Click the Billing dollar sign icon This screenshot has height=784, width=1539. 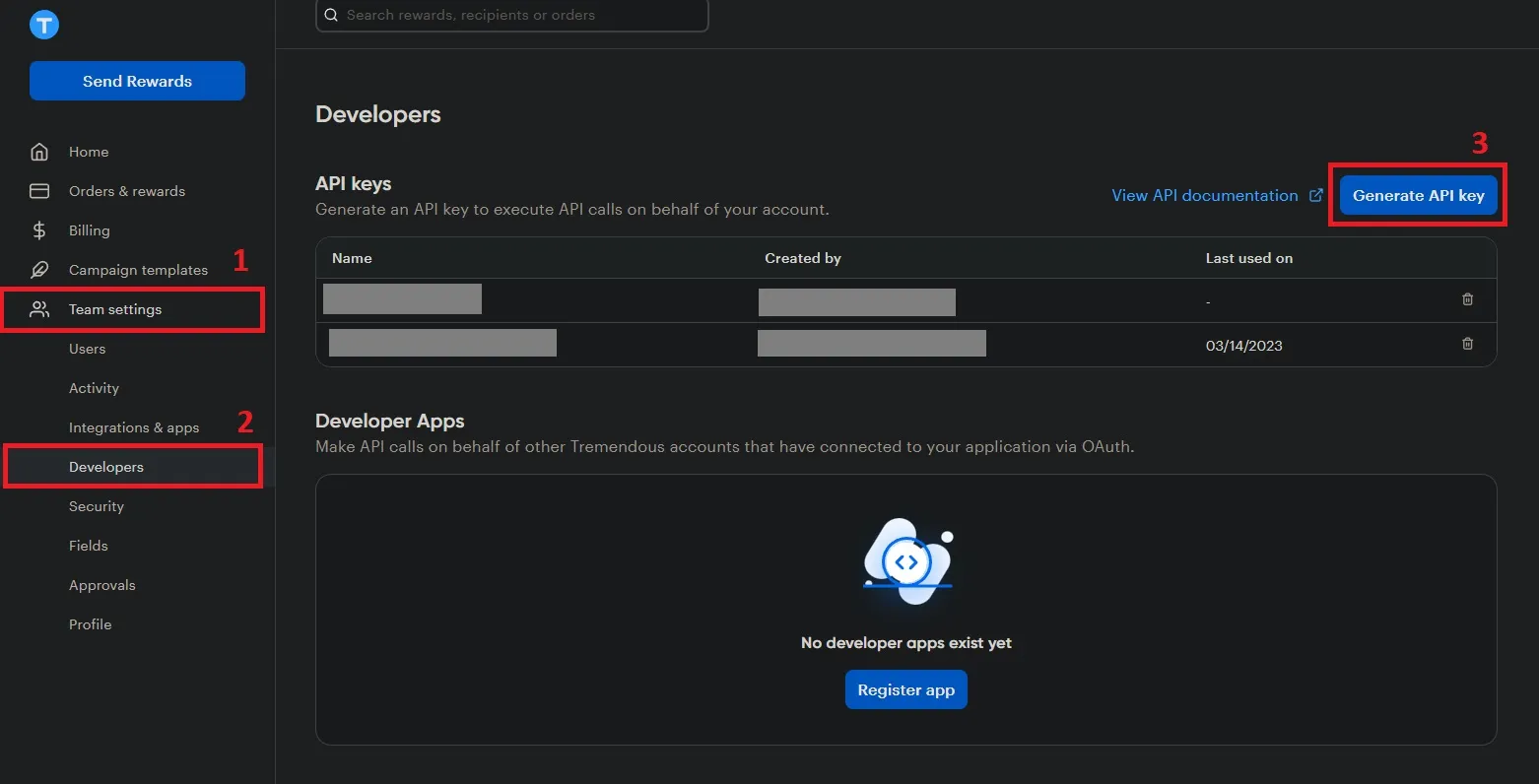tap(38, 229)
